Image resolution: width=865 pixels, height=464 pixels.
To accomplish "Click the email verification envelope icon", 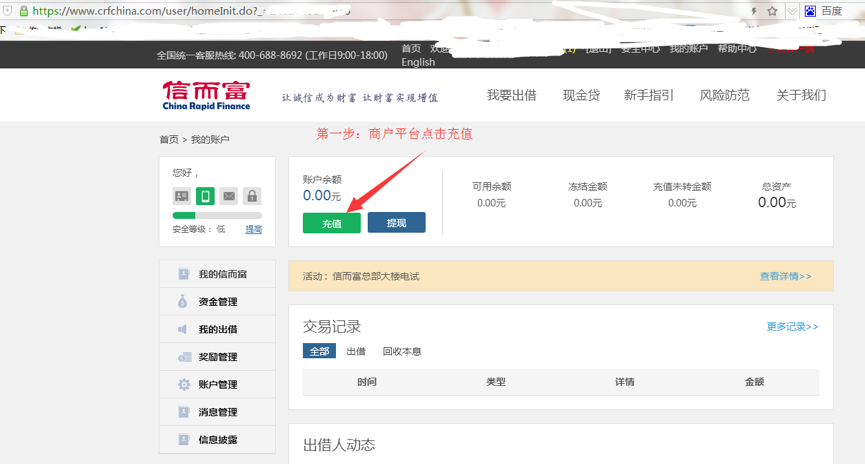I will point(229,196).
